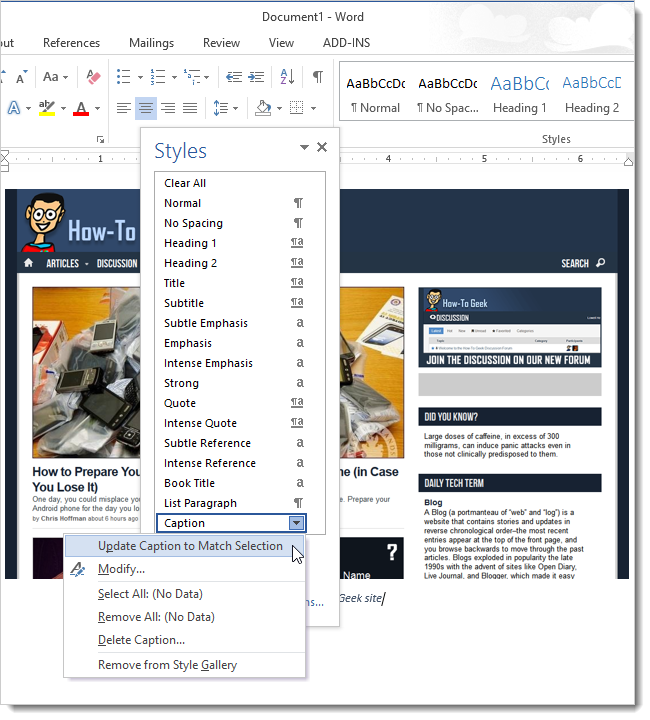
Task: Choose Remove from Style Gallery
Action: [x=185, y=665]
